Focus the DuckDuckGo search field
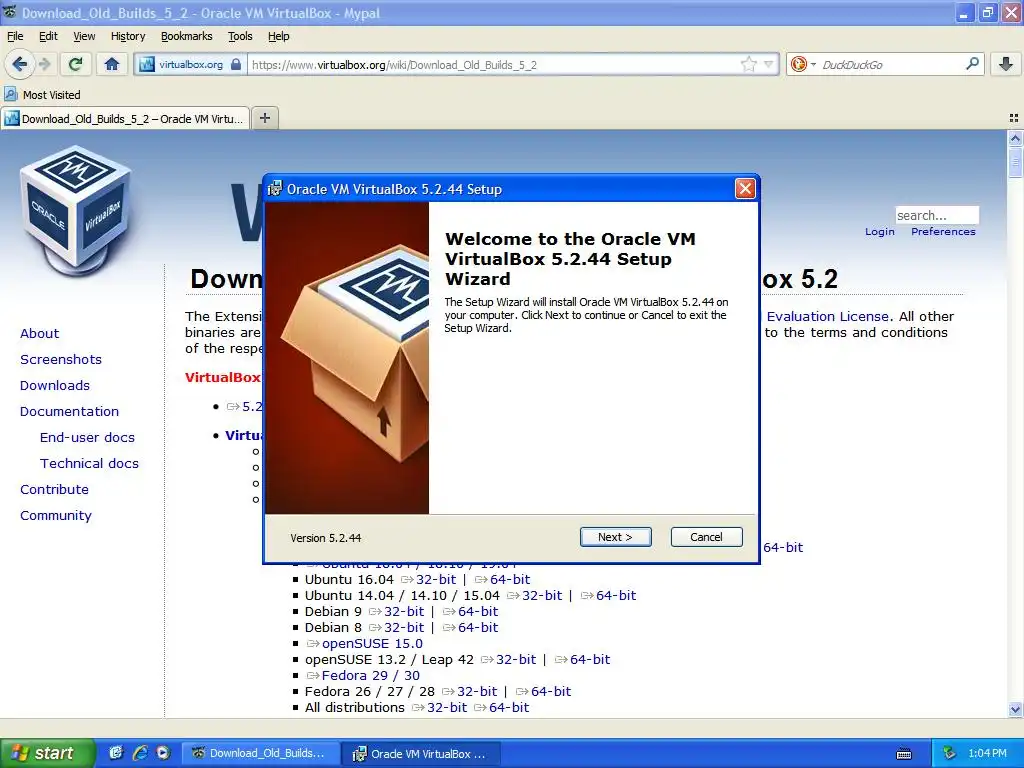 pos(889,65)
